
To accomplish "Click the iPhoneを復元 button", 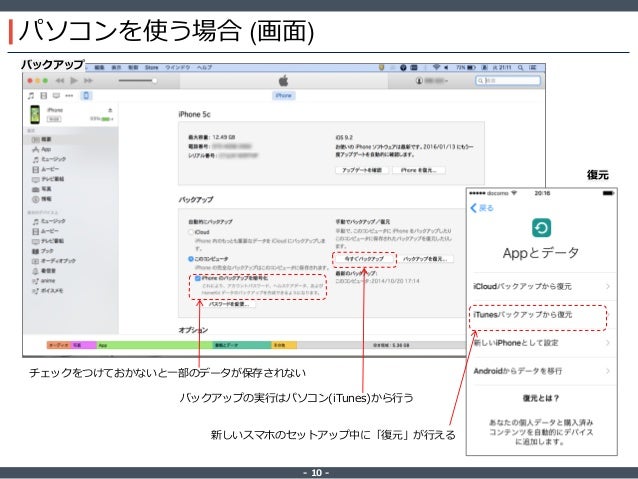I will [419, 170].
